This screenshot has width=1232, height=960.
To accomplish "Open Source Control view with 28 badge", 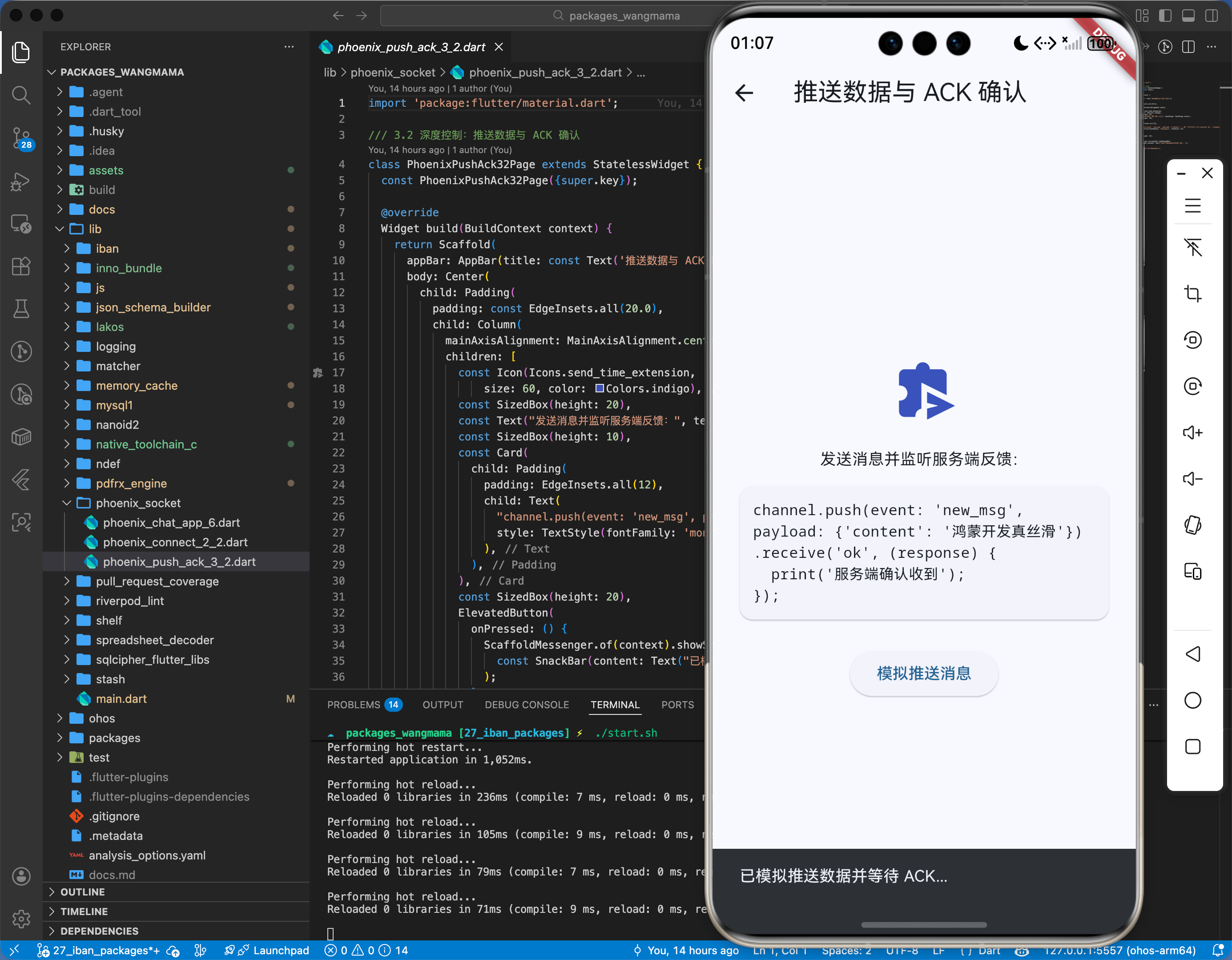I will tap(21, 138).
